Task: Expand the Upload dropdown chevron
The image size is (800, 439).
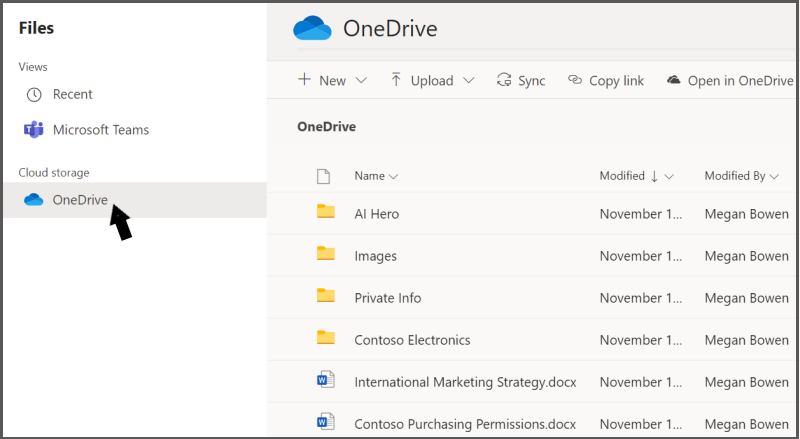Action: click(468, 81)
